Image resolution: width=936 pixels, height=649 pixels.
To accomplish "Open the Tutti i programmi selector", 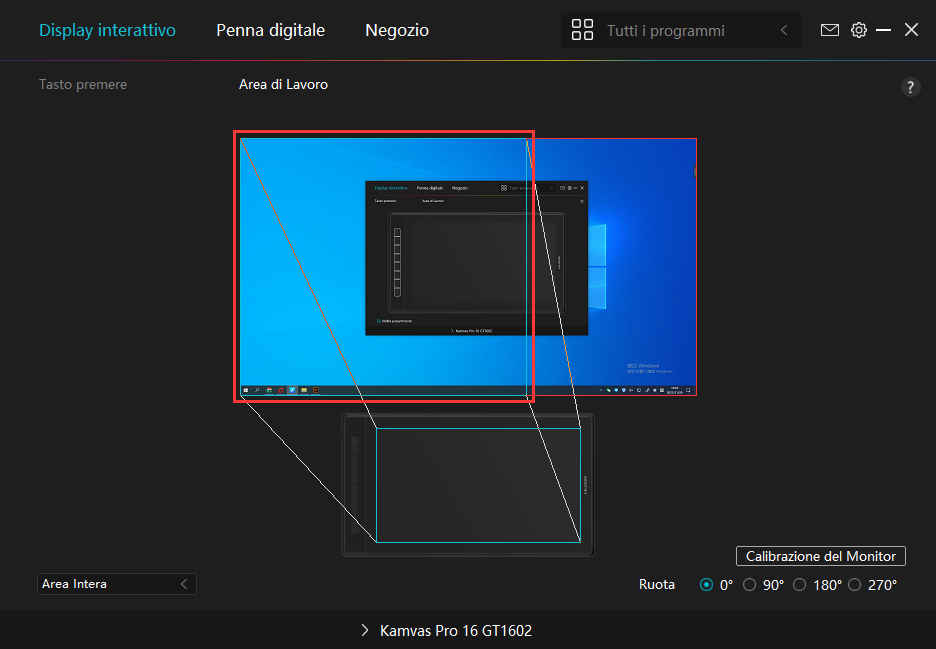I will pos(680,31).
